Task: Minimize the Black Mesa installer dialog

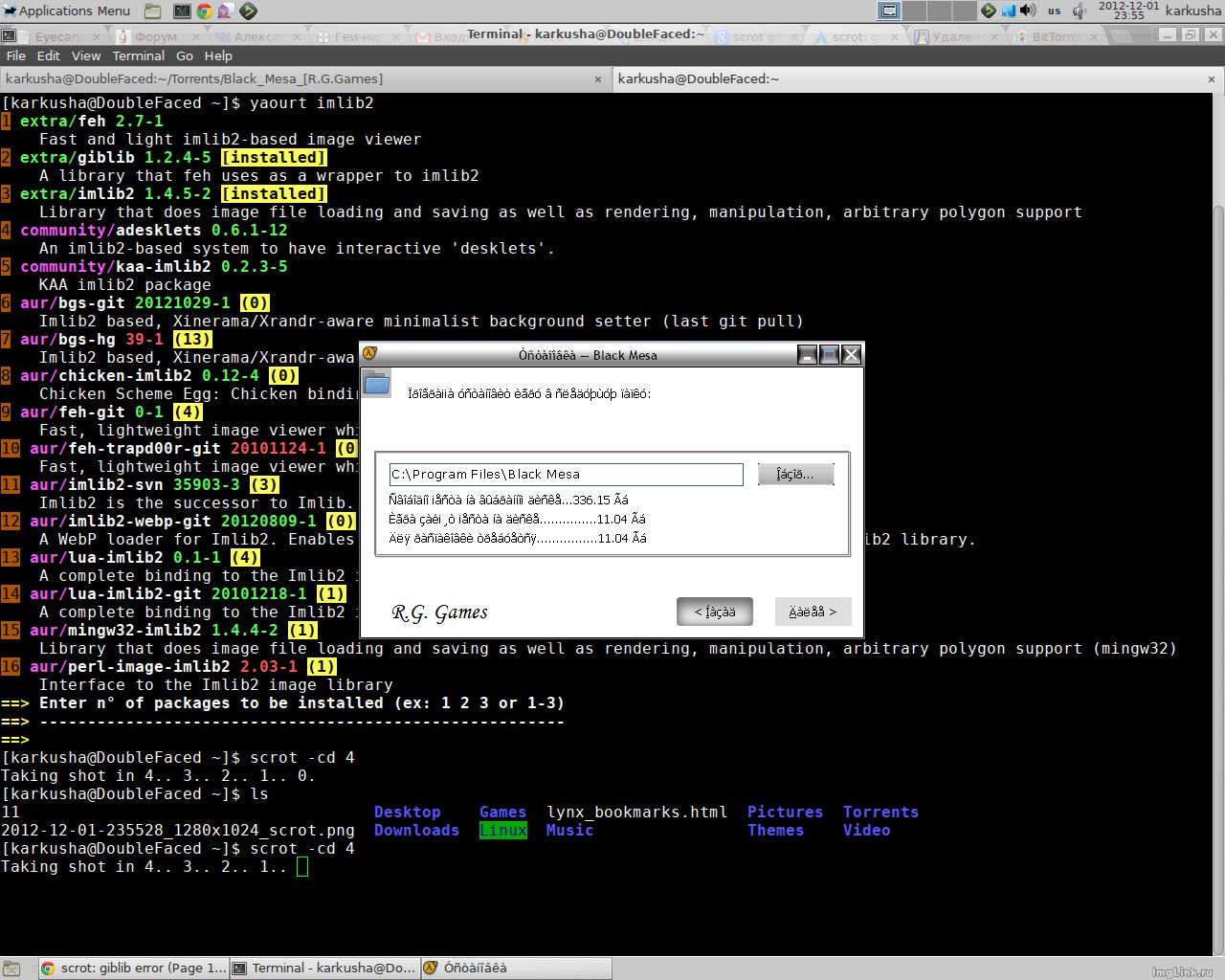Action: coord(807,355)
